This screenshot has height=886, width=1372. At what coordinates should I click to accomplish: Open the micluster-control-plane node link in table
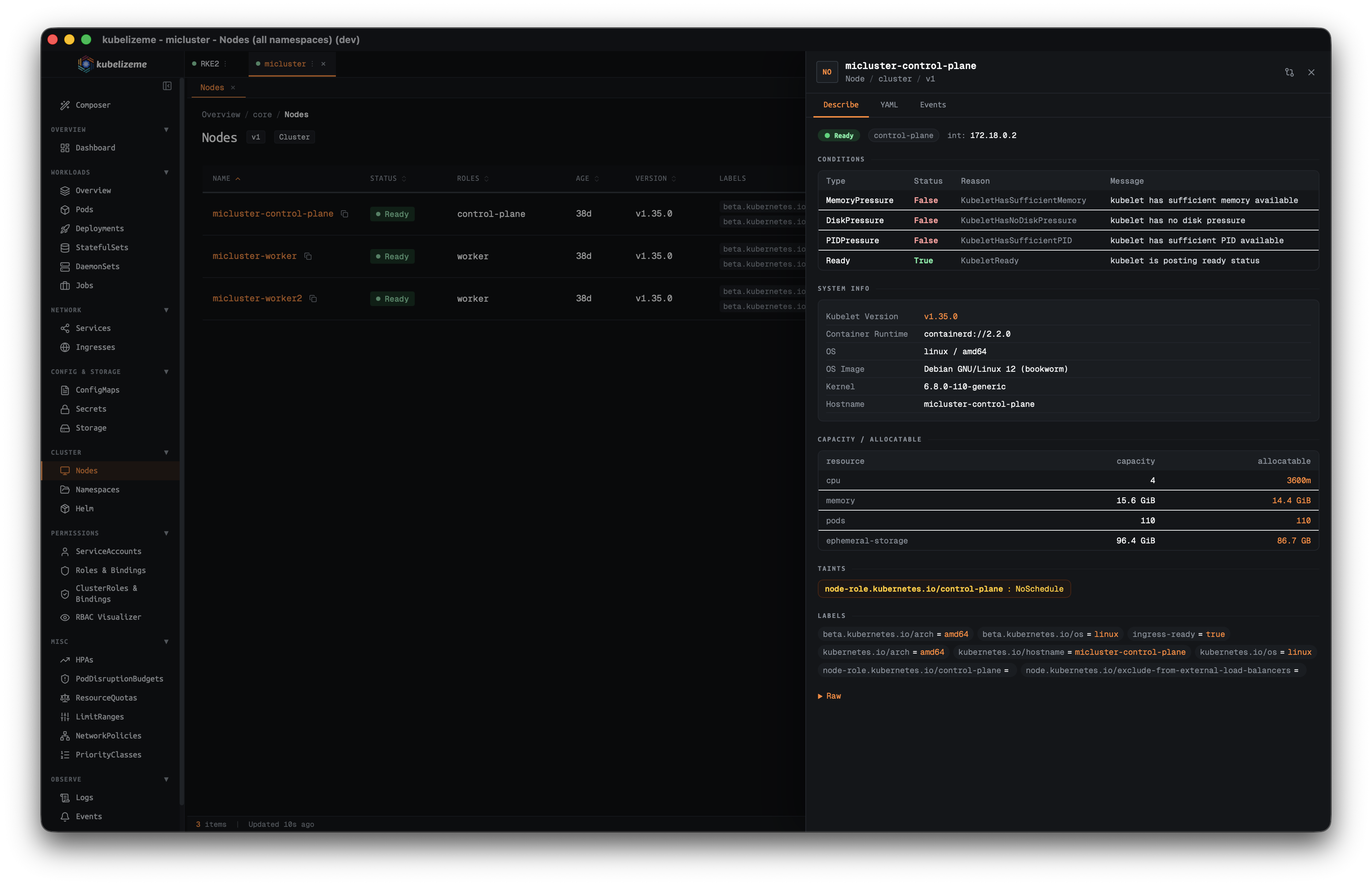[273, 213]
